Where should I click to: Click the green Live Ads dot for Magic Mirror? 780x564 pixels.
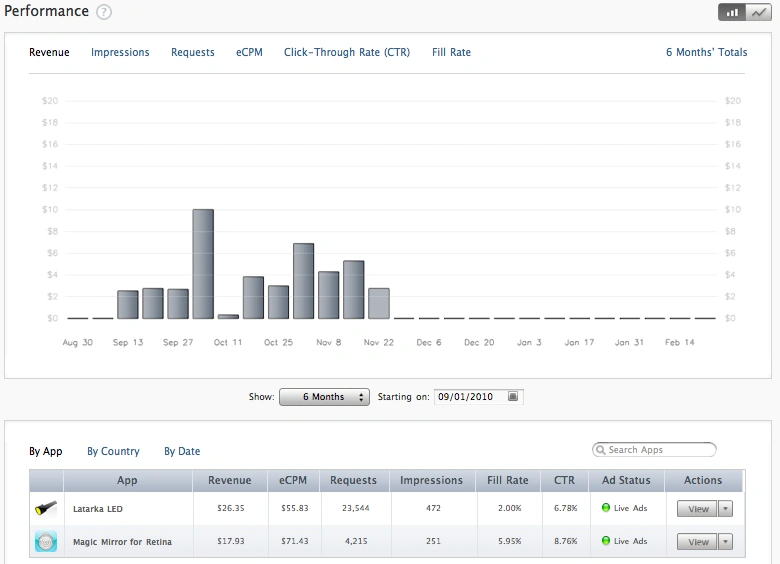coord(605,541)
